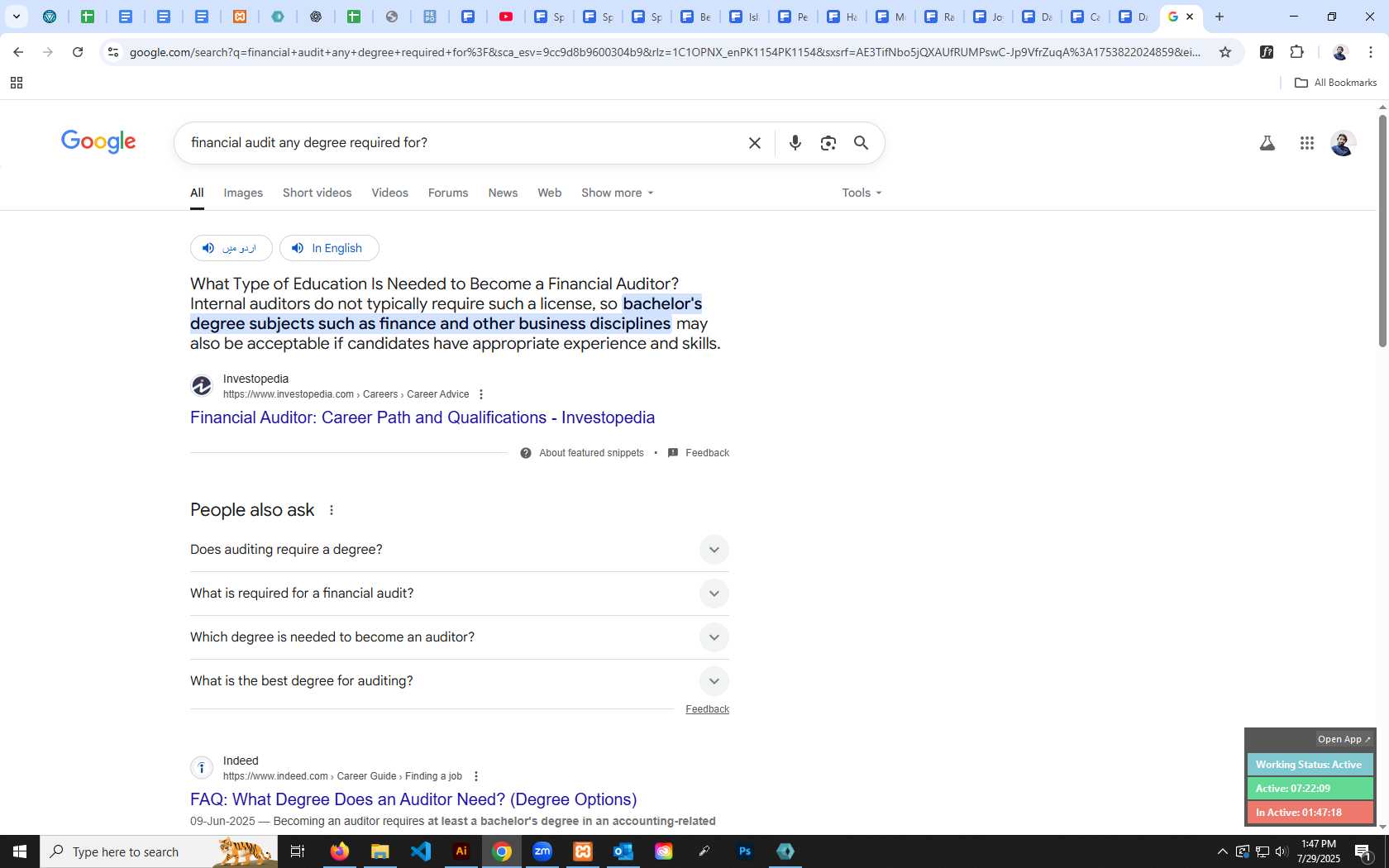The image size is (1389, 868).
Task: Click Open App button in tracker widget
Action: [1344, 739]
